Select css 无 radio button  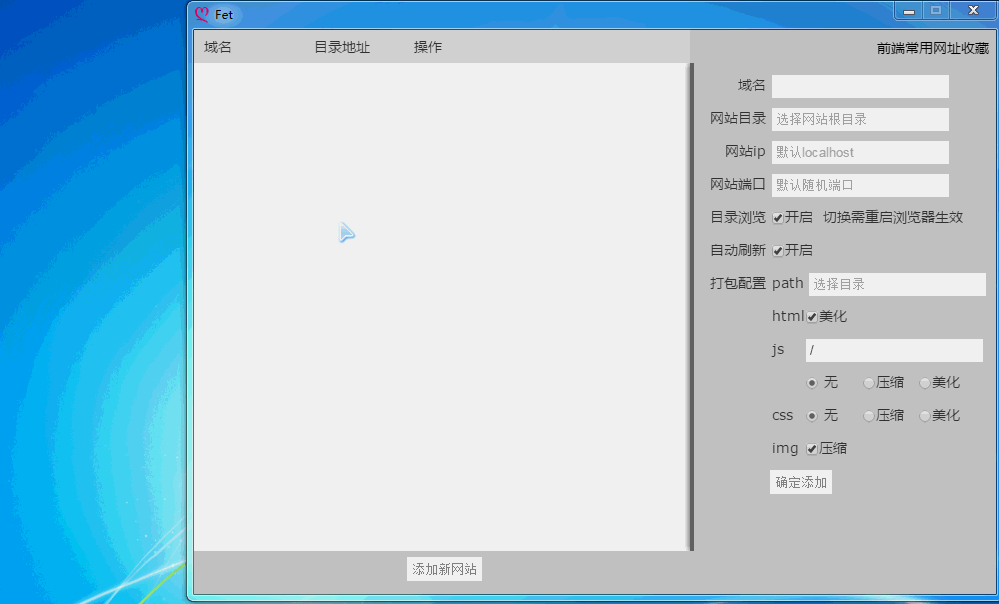point(812,416)
